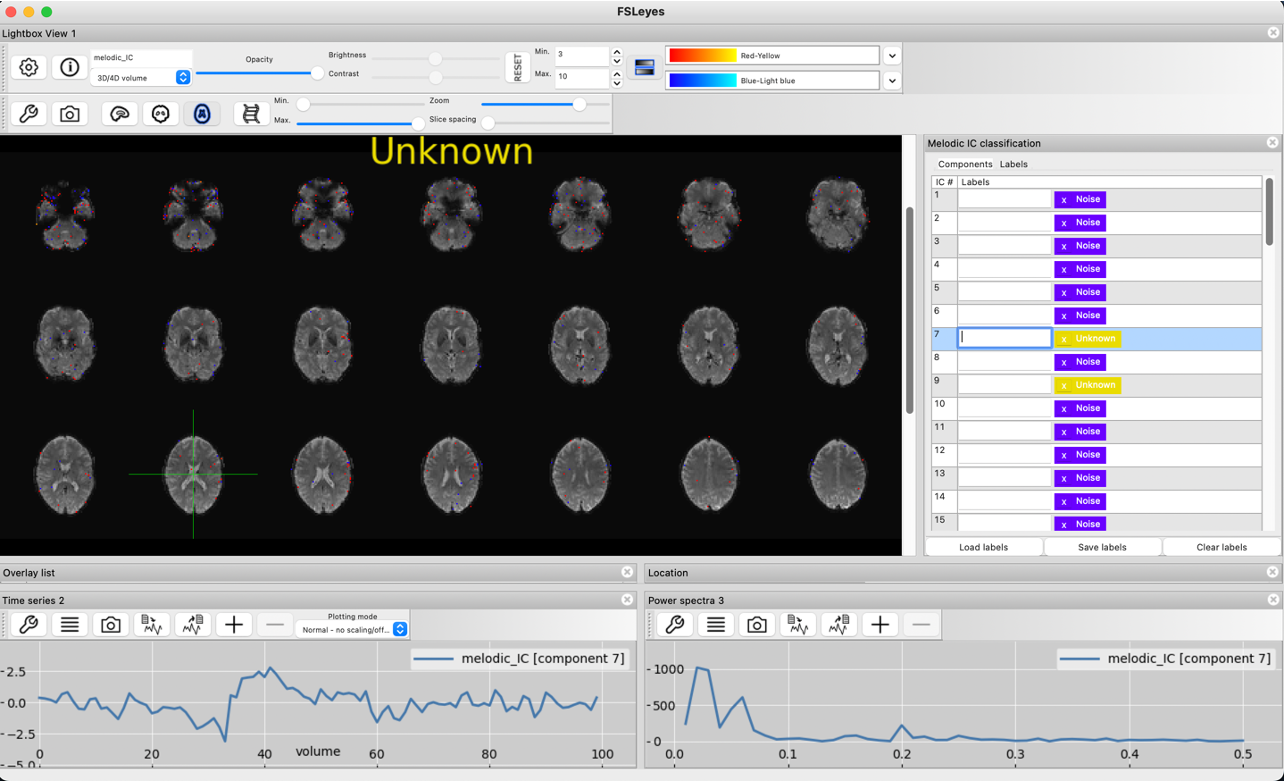
Task: Import data series into Time series plot
Action: pos(152,625)
